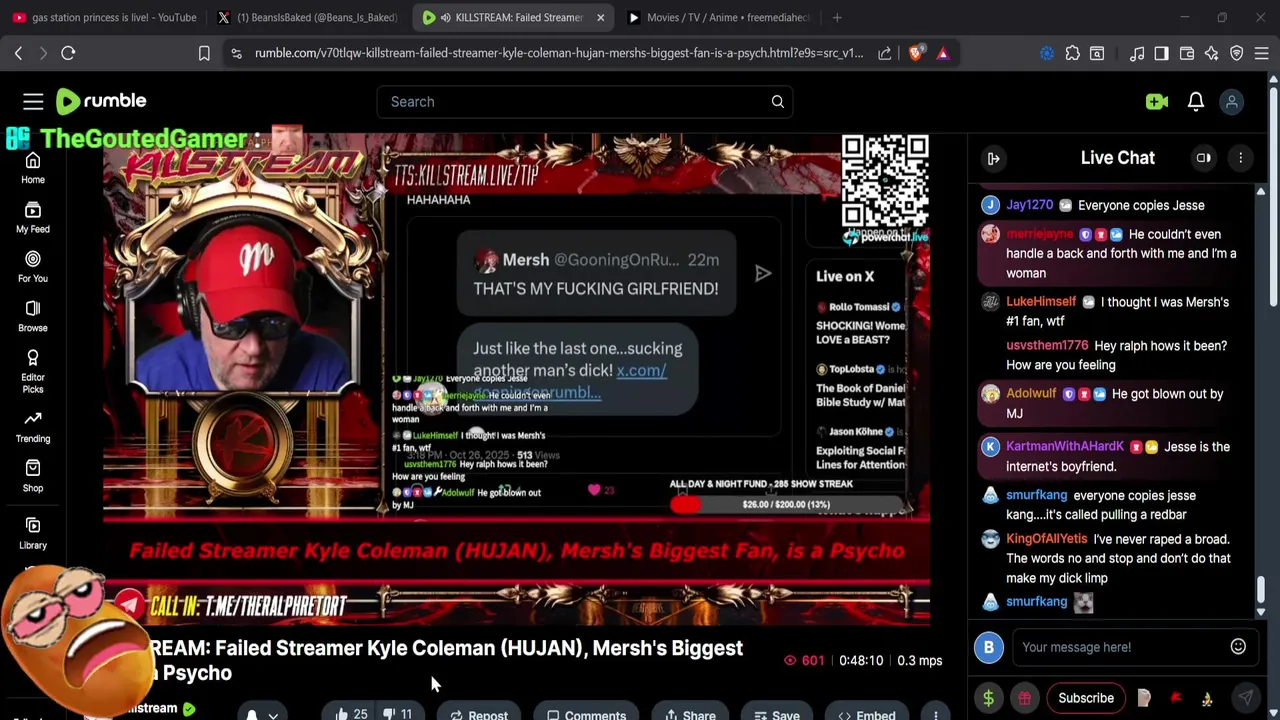
Task: Switch to the BeansIsBaked X tab
Action: click(x=307, y=17)
